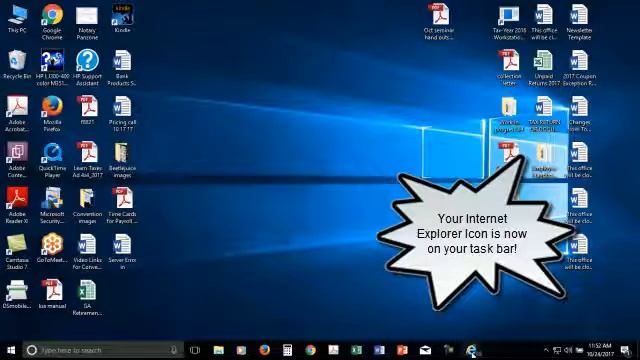Launch Firefox from taskbar
The height and width of the screenshot is (360, 640).
tap(264, 350)
